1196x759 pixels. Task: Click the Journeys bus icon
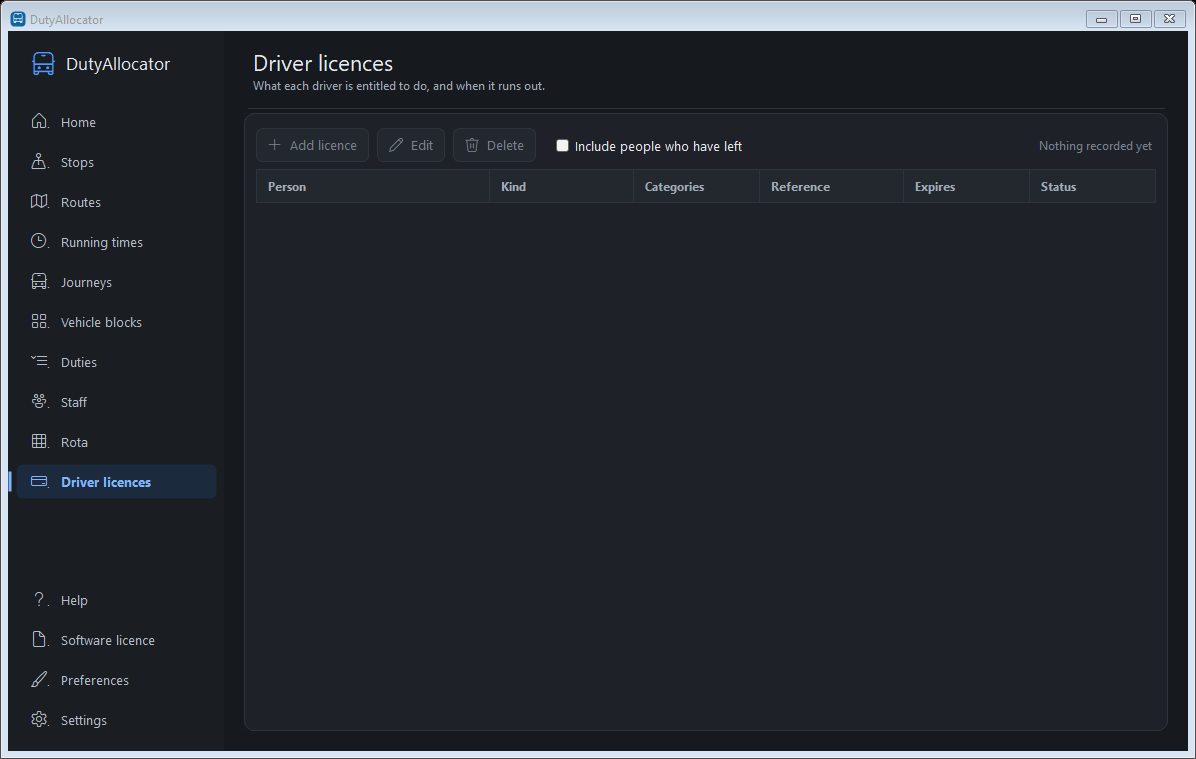[39, 281]
